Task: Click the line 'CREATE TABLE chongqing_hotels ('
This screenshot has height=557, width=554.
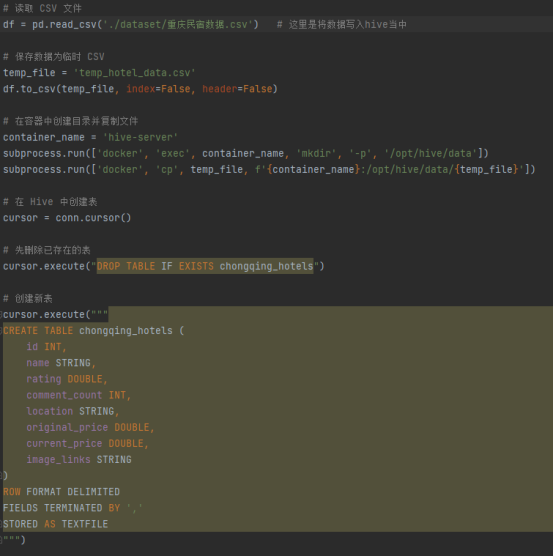Action: click(93, 331)
